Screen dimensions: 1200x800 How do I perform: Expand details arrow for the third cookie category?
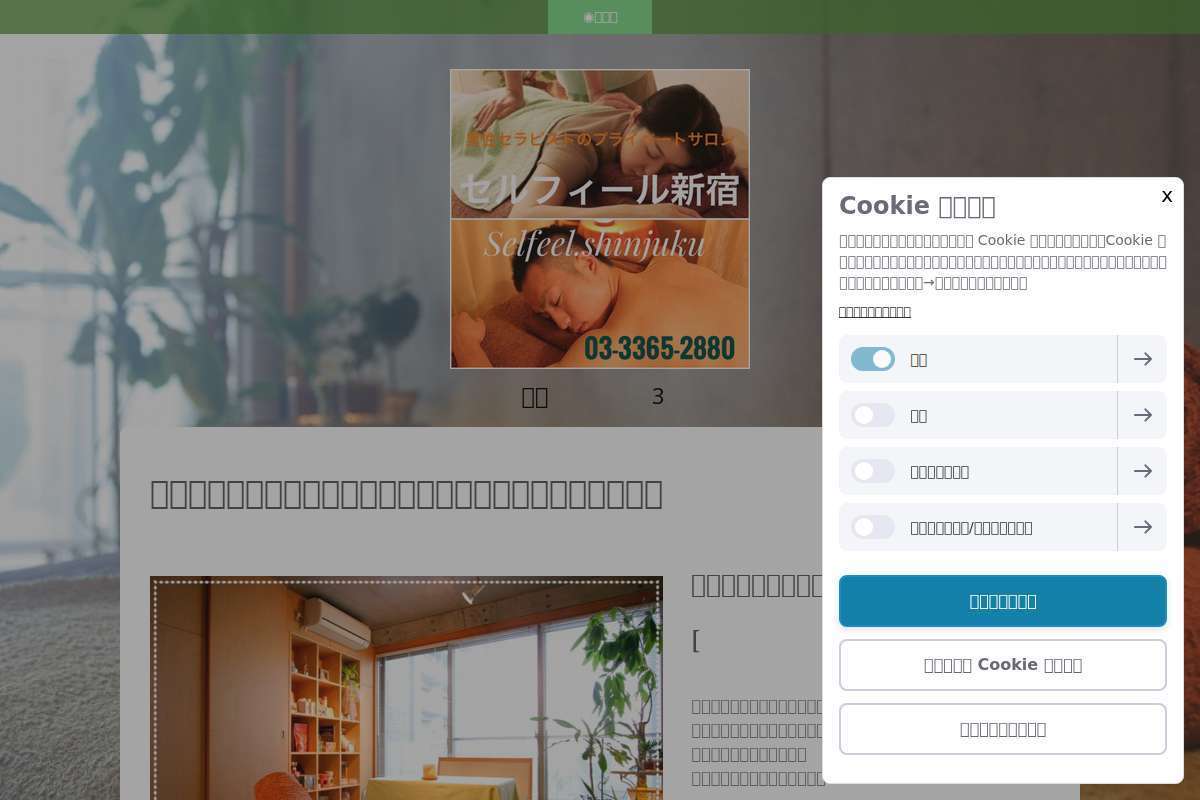[x=1142, y=471]
